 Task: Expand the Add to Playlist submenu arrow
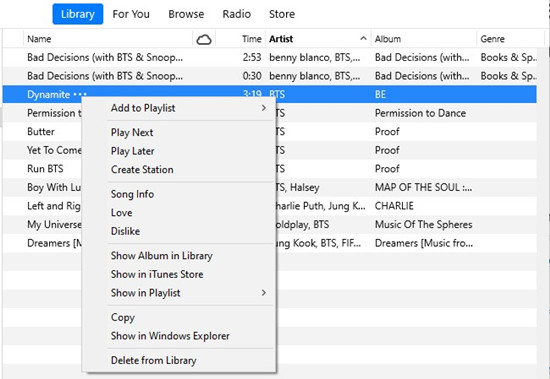[x=263, y=108]
